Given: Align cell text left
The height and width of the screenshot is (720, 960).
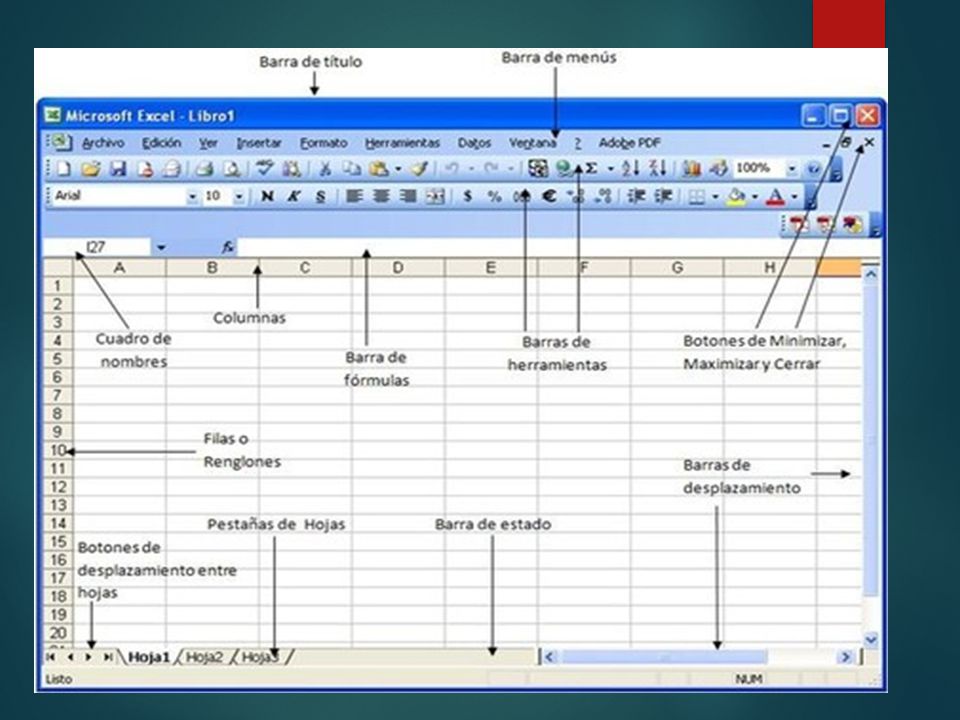Looking at the screenshot, I should pyautogui.click(x=354, y=196).
